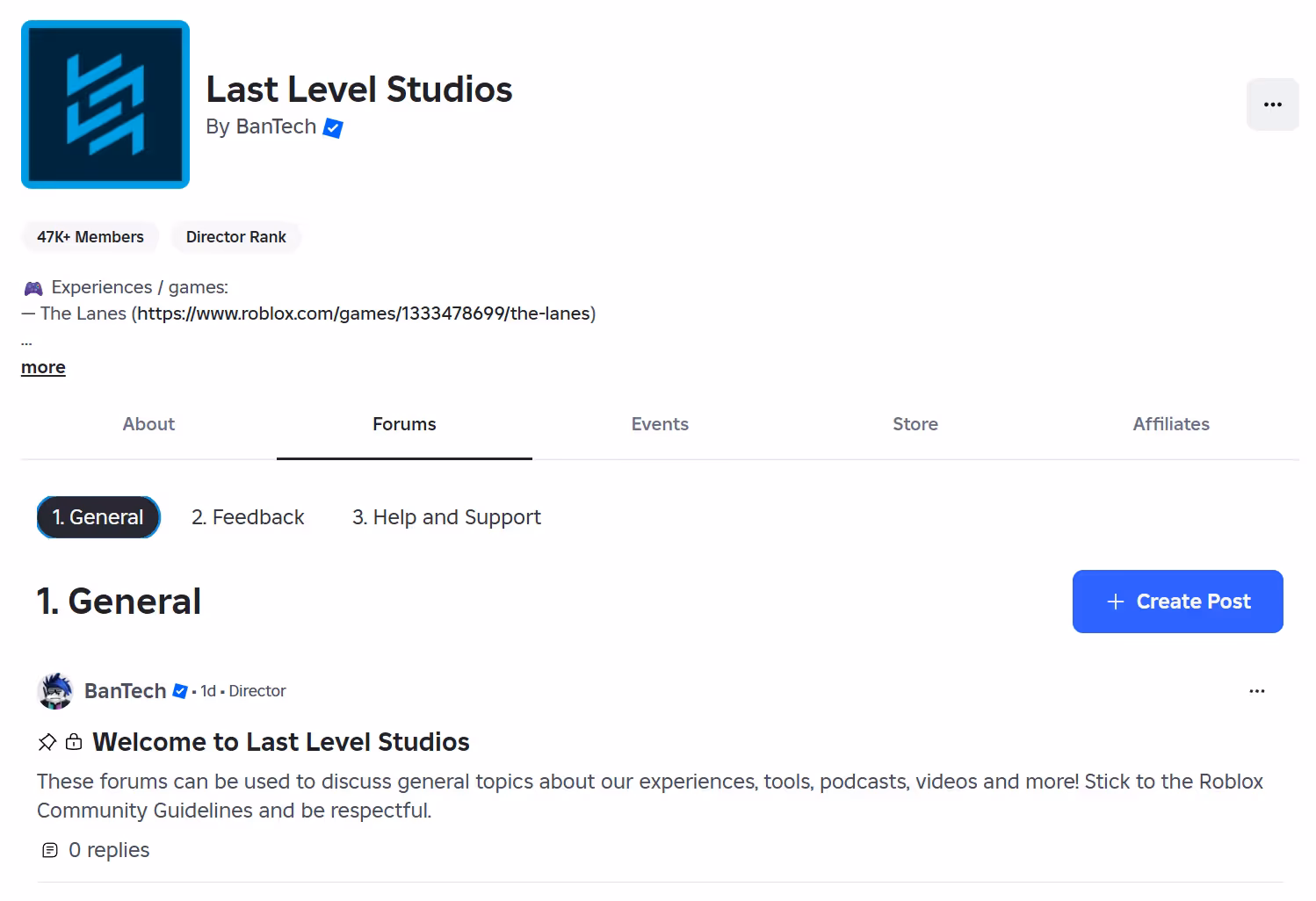Click the verified badge next to BanTech
This screenshot has height=901, width=1316.
pos(332,128)
